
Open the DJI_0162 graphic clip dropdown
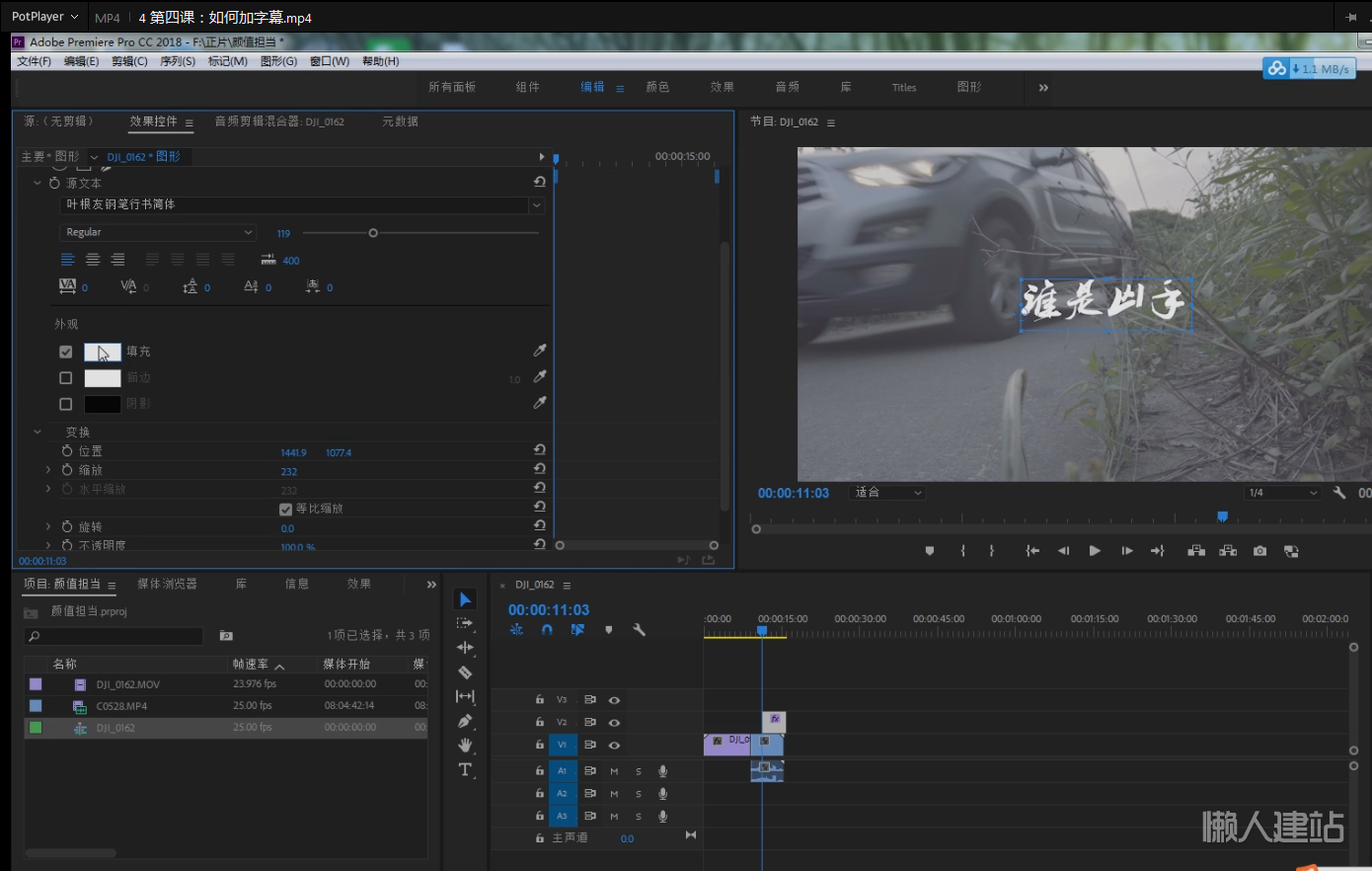click(x=94, y=157)
